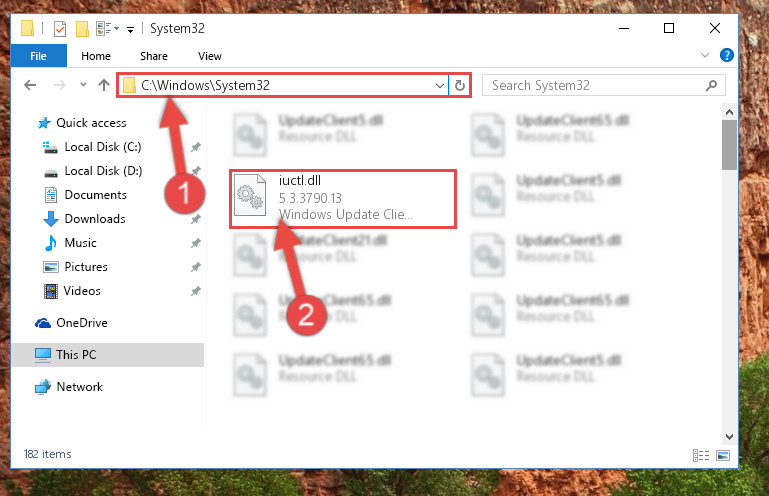Click in the Search System32 field
769x496 pixels.
point(596,85)
